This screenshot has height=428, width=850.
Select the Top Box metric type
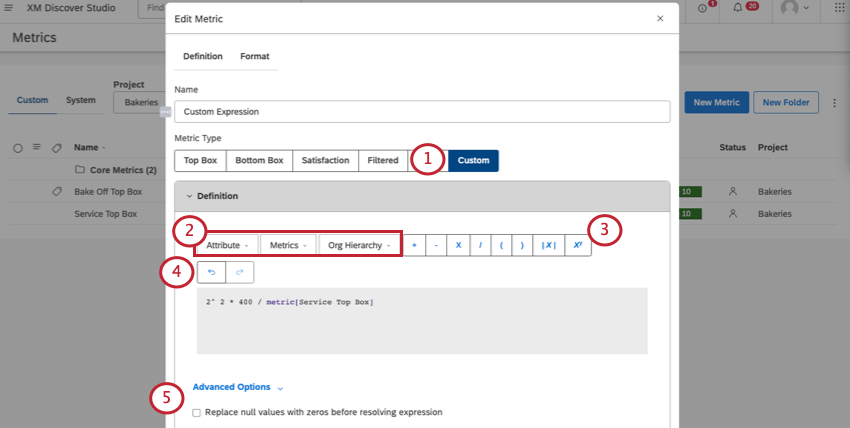pyautogui.click(x=200, y=160)
